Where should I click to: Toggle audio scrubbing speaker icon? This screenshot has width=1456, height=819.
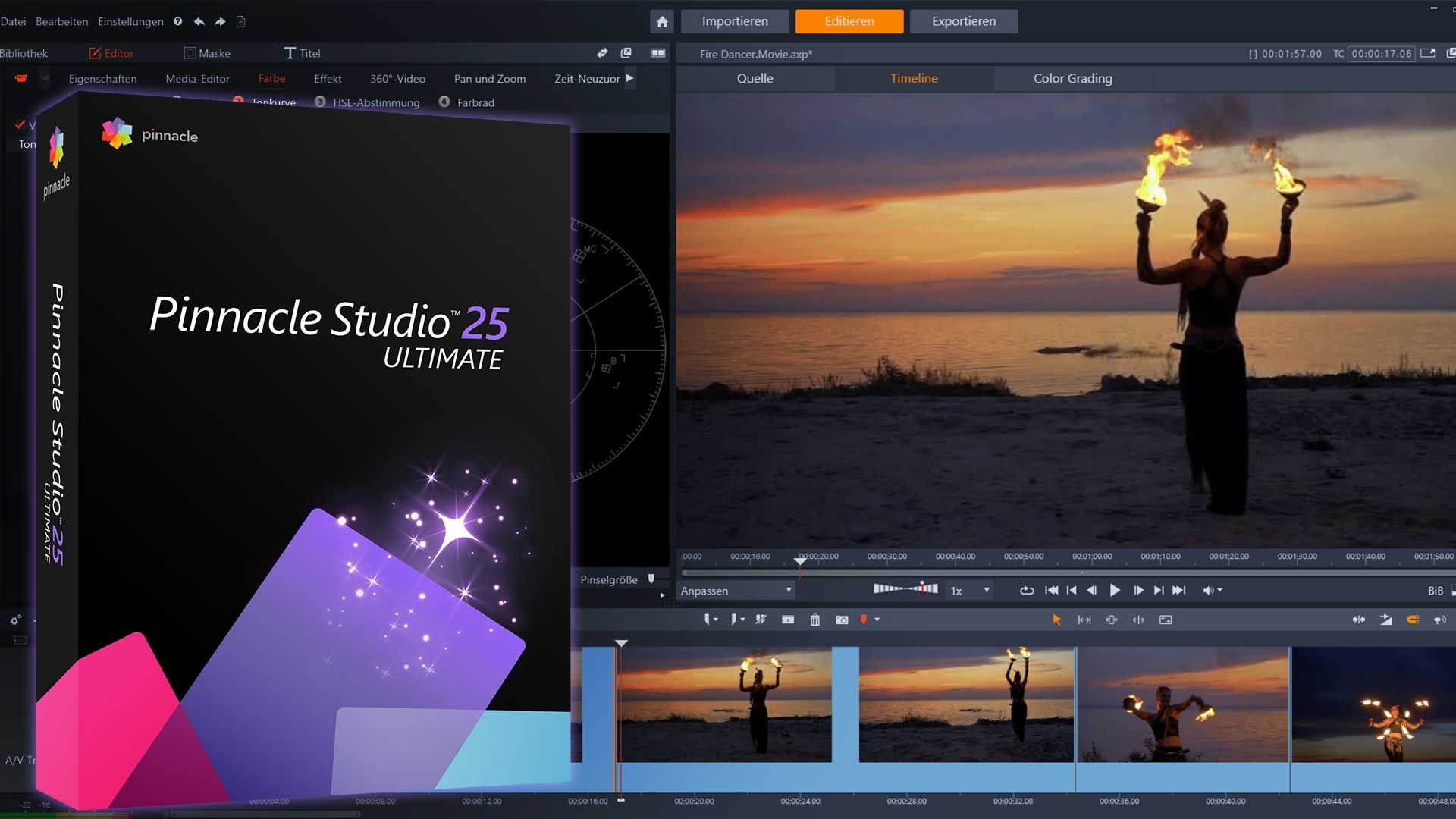click(x=1439, y=620)
